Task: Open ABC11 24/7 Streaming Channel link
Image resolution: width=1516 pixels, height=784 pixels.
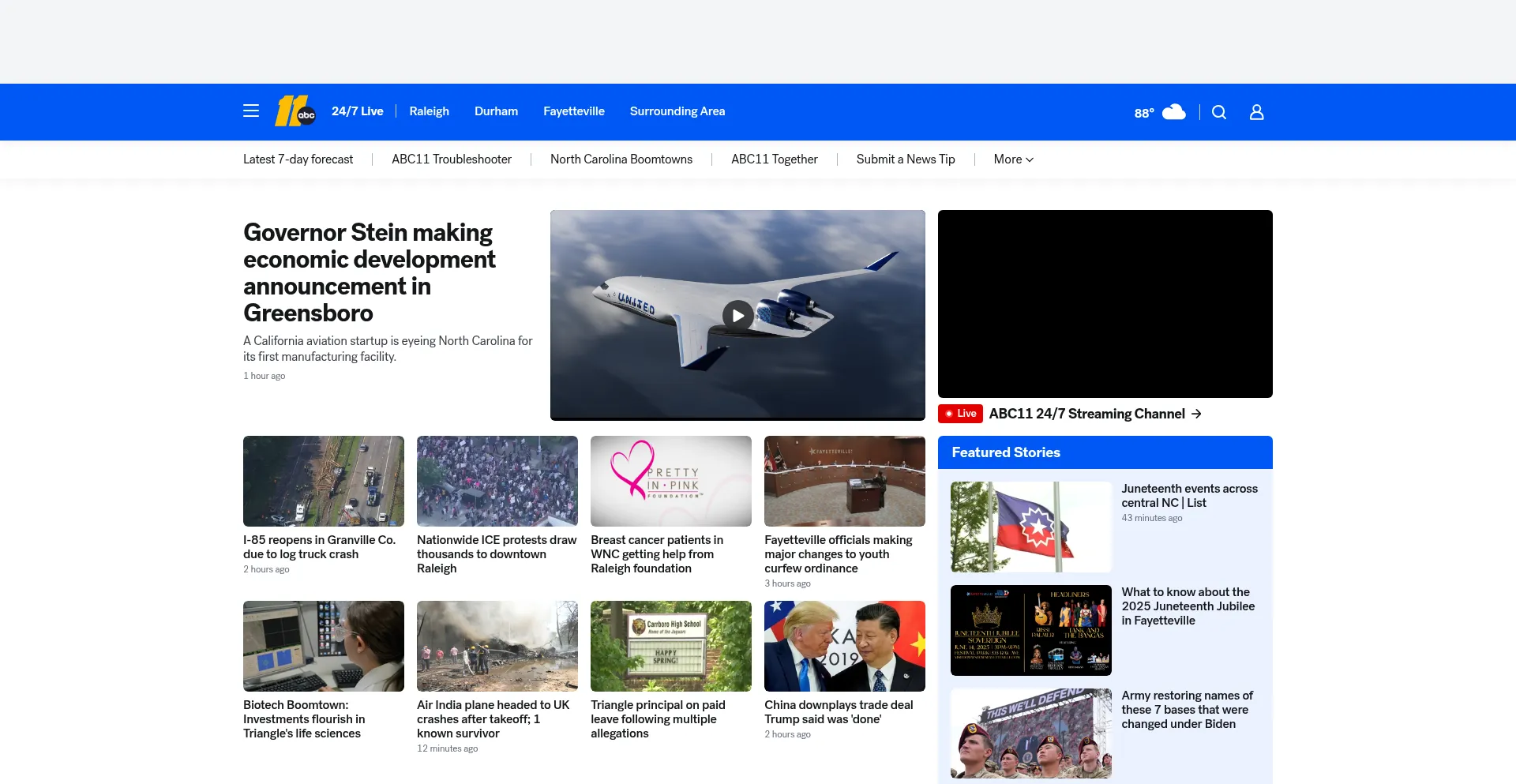Action: (1086, 414)
